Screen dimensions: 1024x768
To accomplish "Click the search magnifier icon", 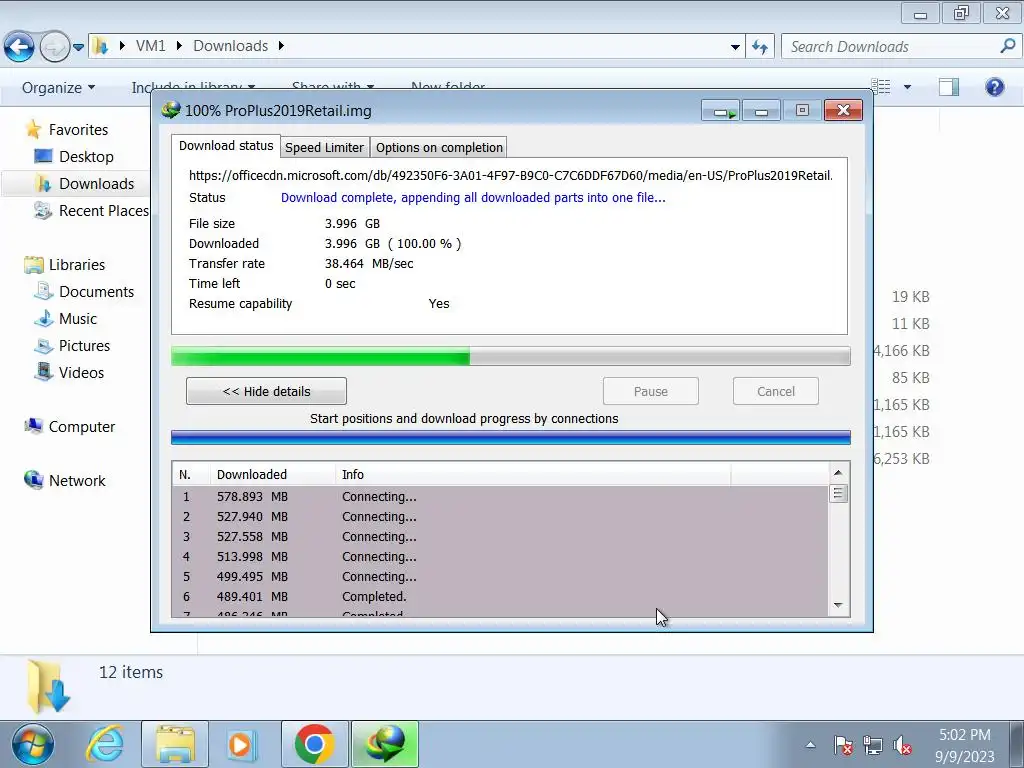I will tap(1008, 46).
